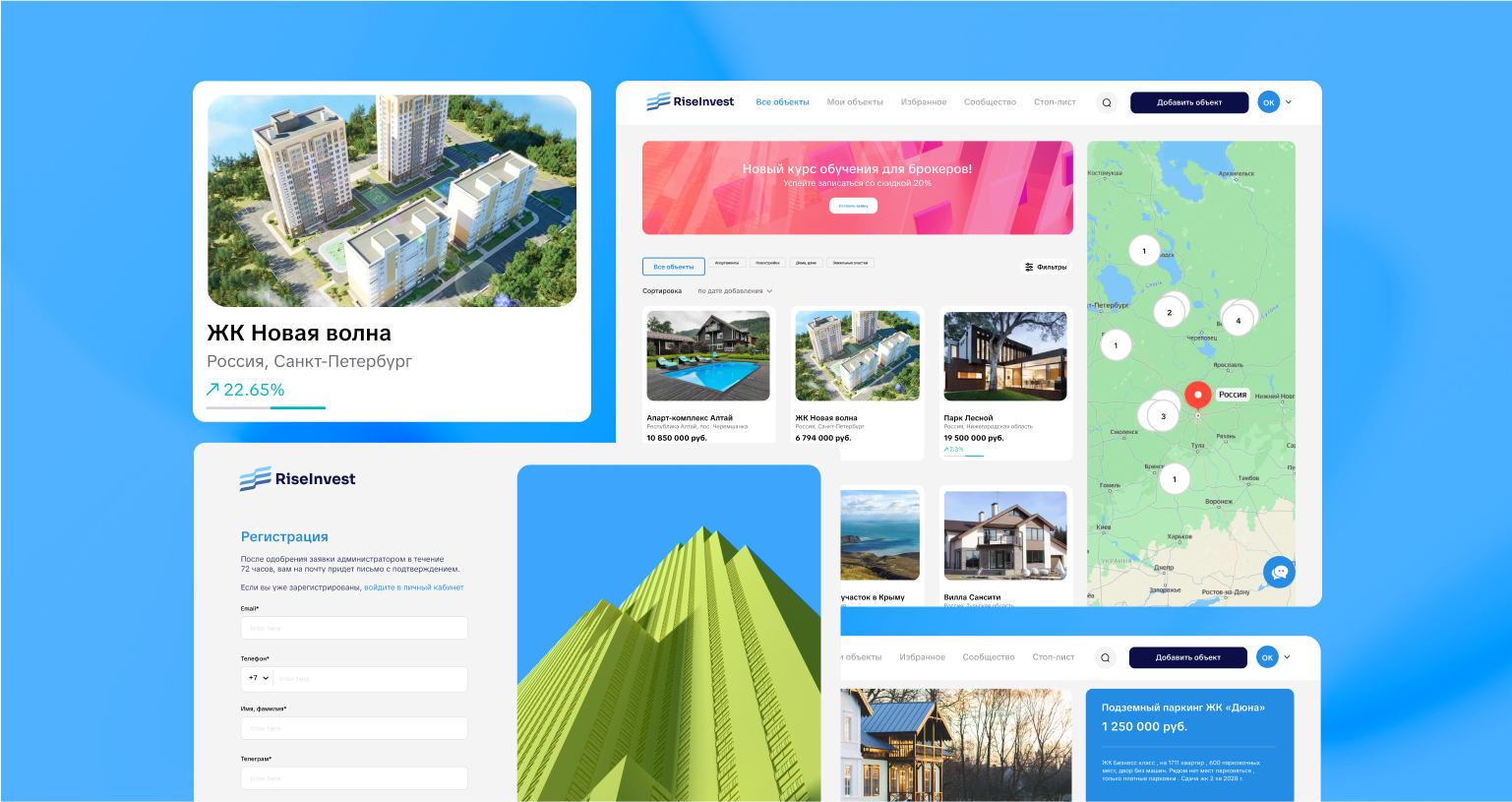
Task: Click 'Добавить объект' in the bottom panel navbar
Action: [x=1188, y=657]
